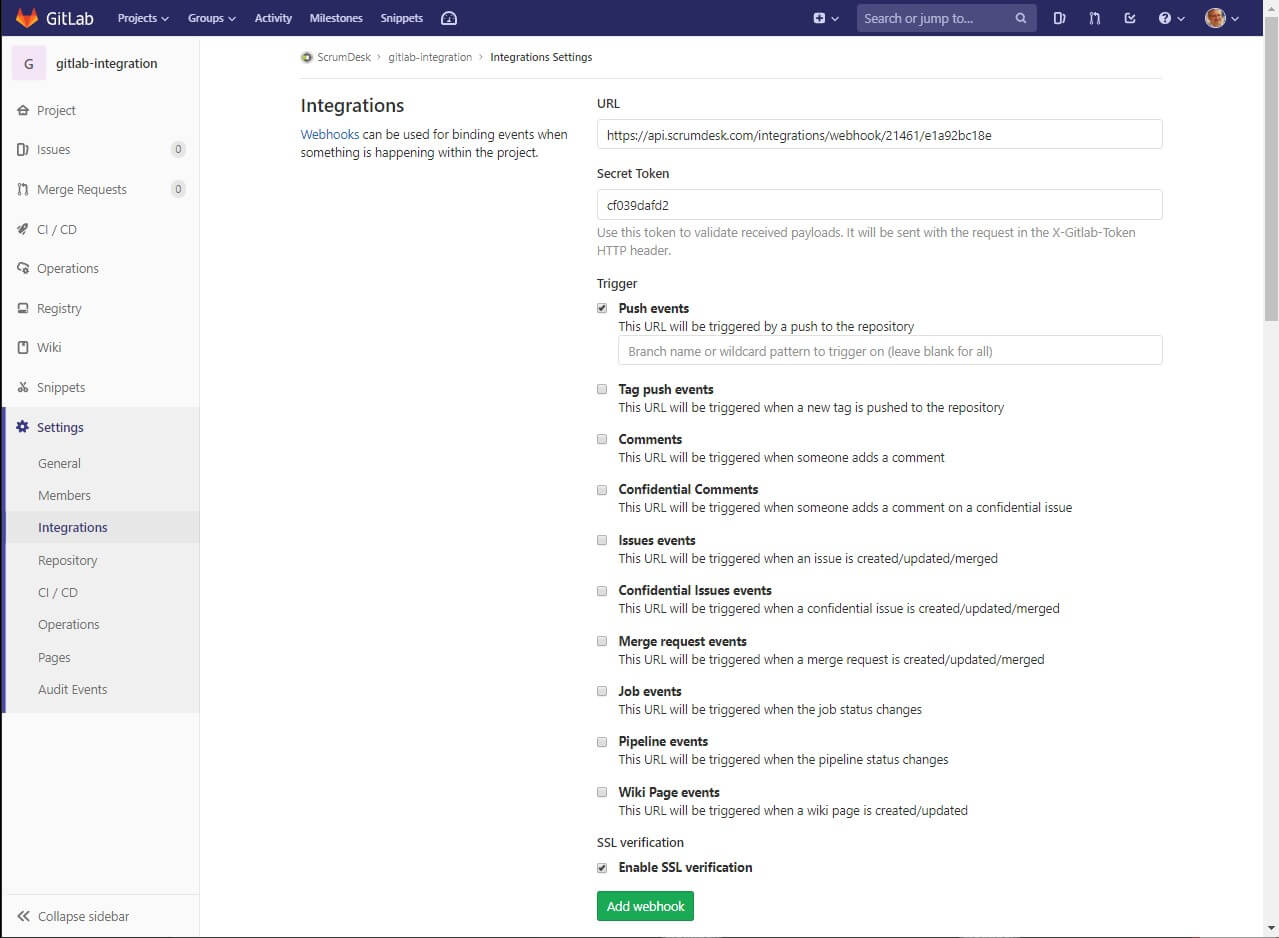The width and height of the screenshot is (1279, 938).
Task: Open user menu chevron beside avatar
Action: (x=1235, y=18)
